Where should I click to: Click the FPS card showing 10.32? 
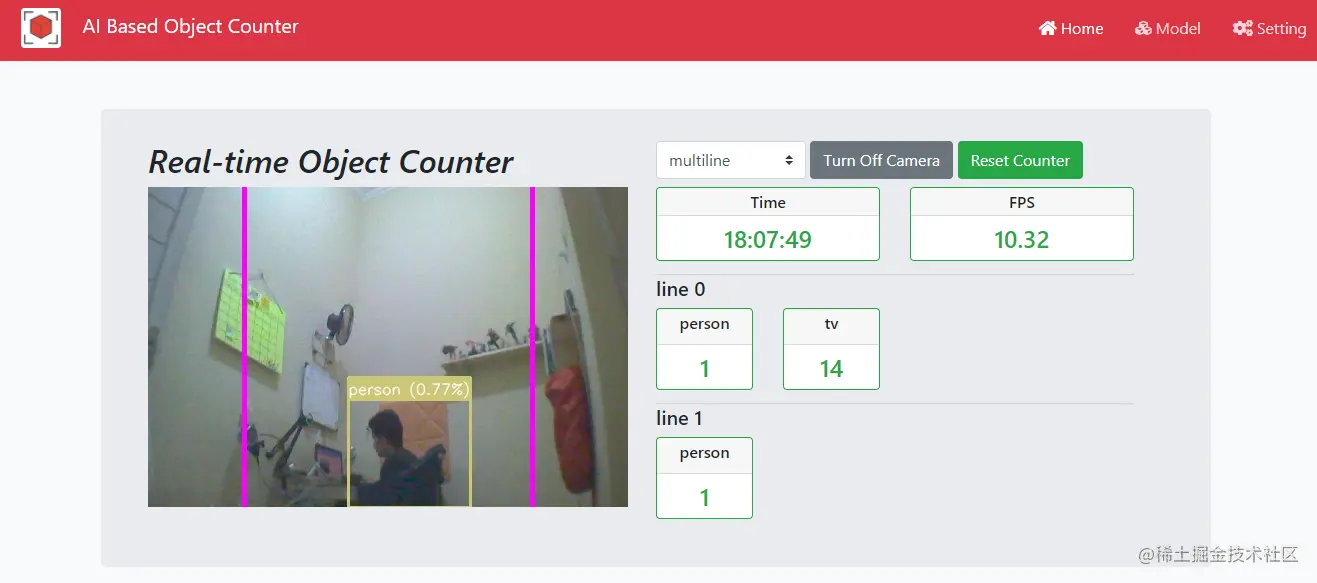(x=1022, y=224)
